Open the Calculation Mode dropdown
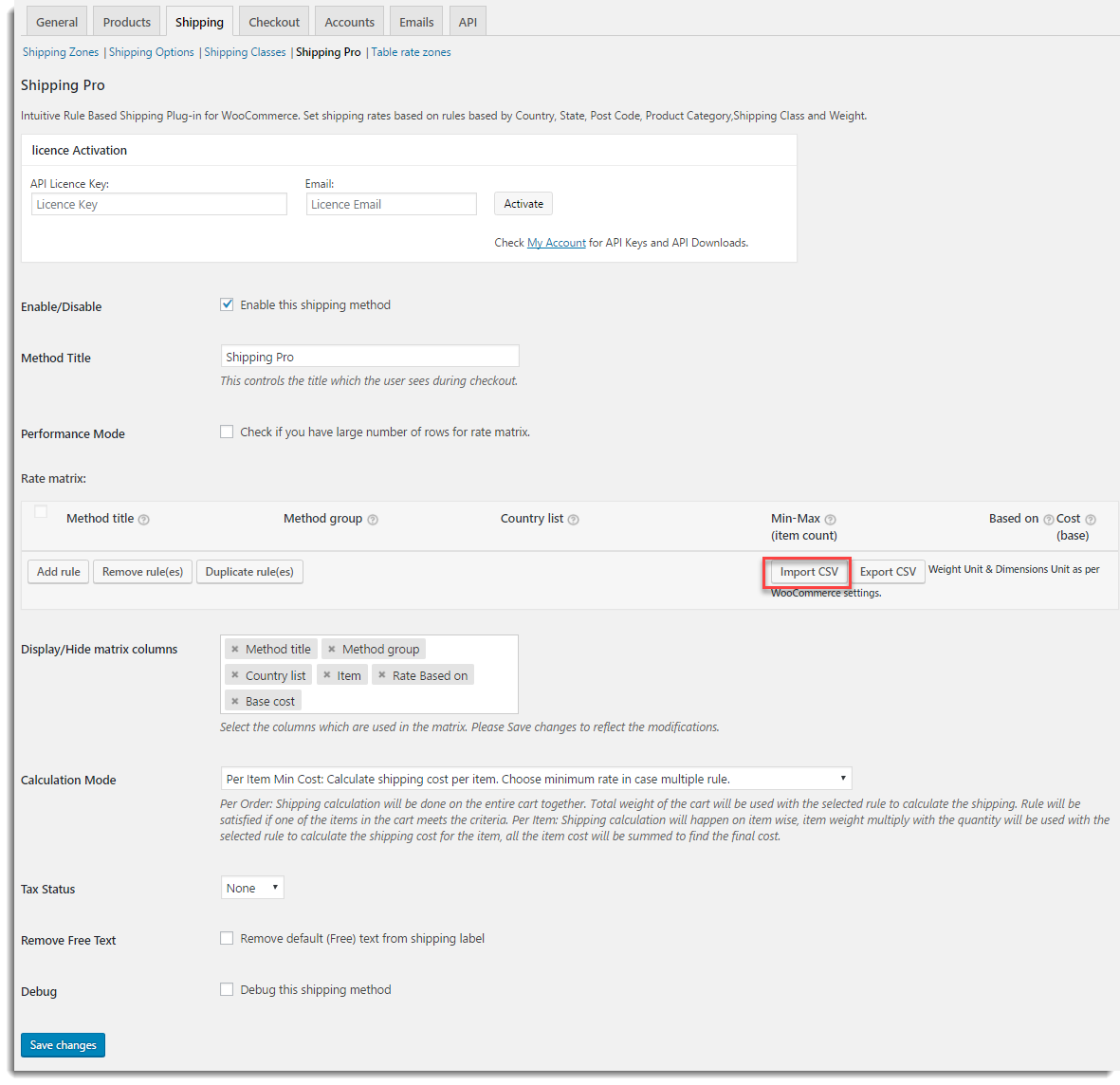1120x1085 pixels. click(x=536, y=779)
